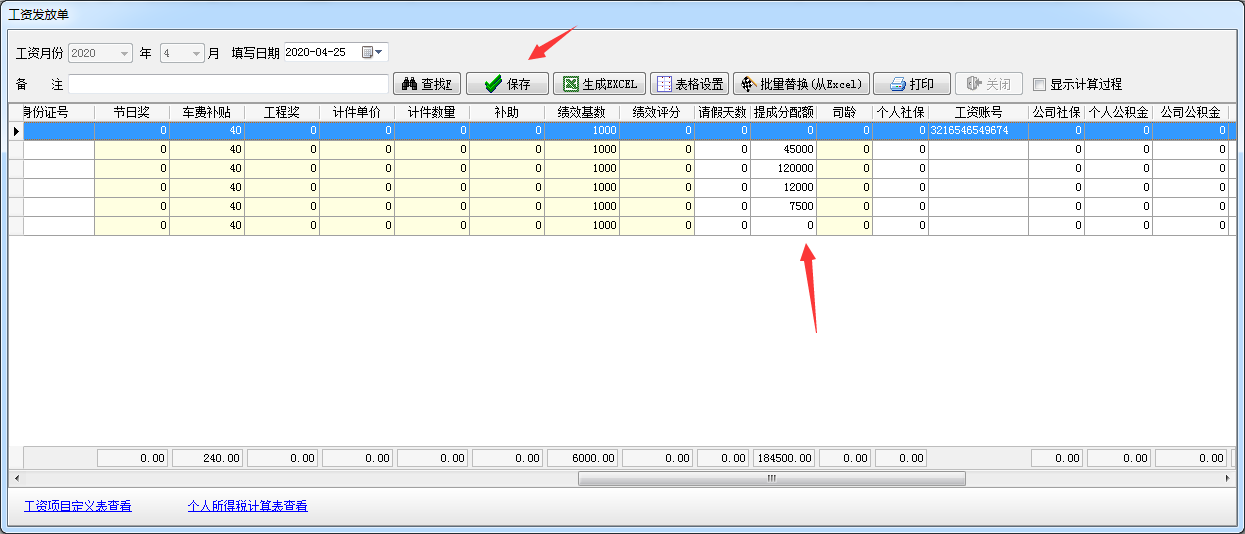This screenshot has height=534, width=1245.
Task: Click inside the 备注 remark field
Action: coord(228,84)
